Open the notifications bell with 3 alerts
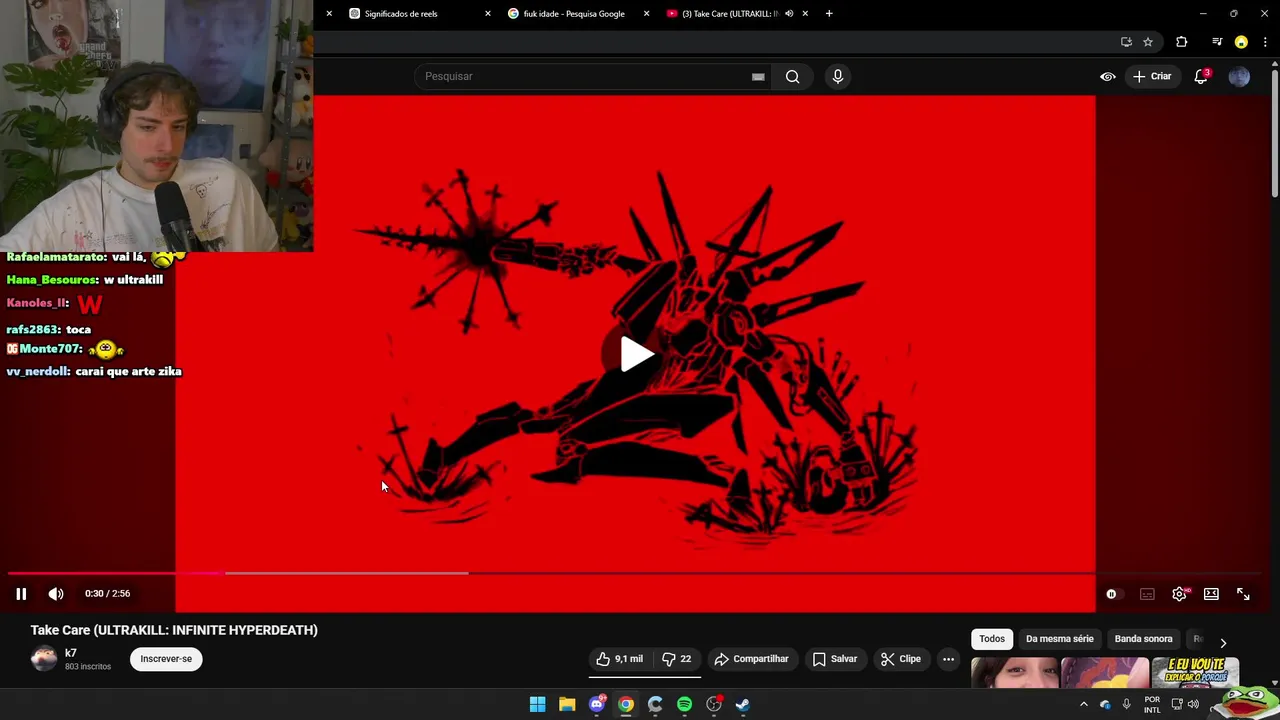Viewport: 1280px width, 720px height. click(1202, 76)
